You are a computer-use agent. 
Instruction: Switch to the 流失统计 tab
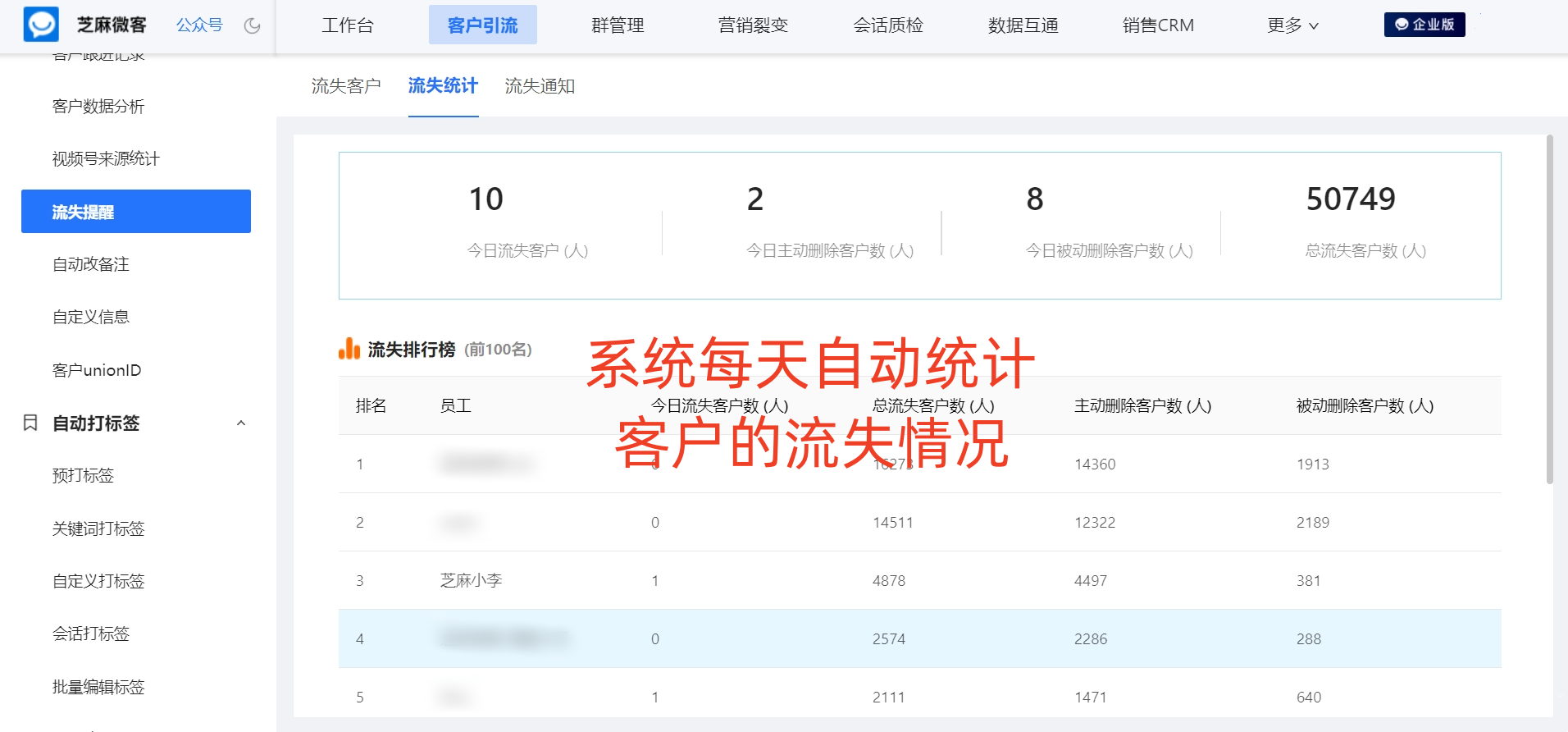(x=443, y=85)
